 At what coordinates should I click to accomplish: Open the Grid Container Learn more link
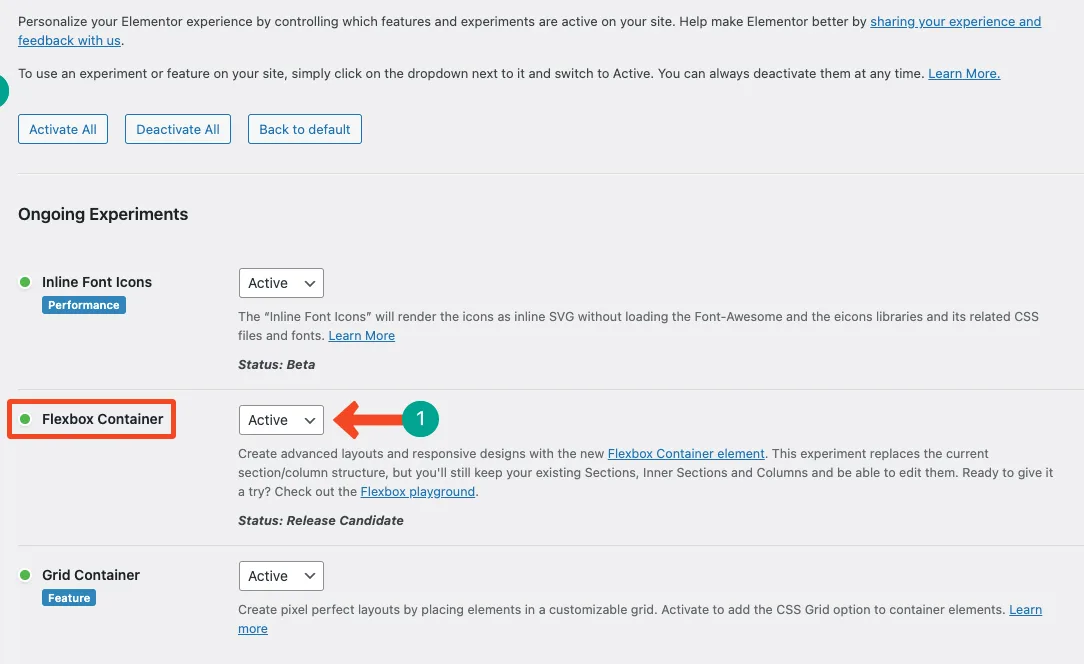1025,610
